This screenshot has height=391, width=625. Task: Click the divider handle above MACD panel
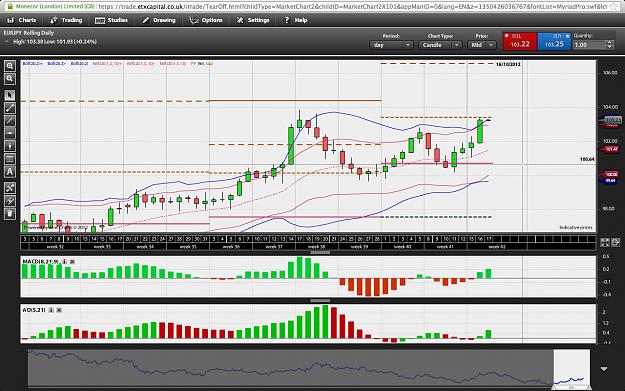[320, 253]
